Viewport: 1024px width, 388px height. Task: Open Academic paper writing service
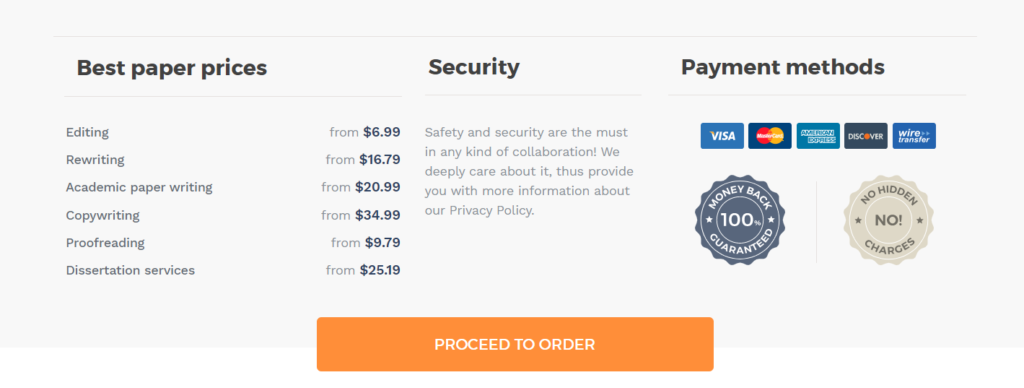[x=232, y=187]
